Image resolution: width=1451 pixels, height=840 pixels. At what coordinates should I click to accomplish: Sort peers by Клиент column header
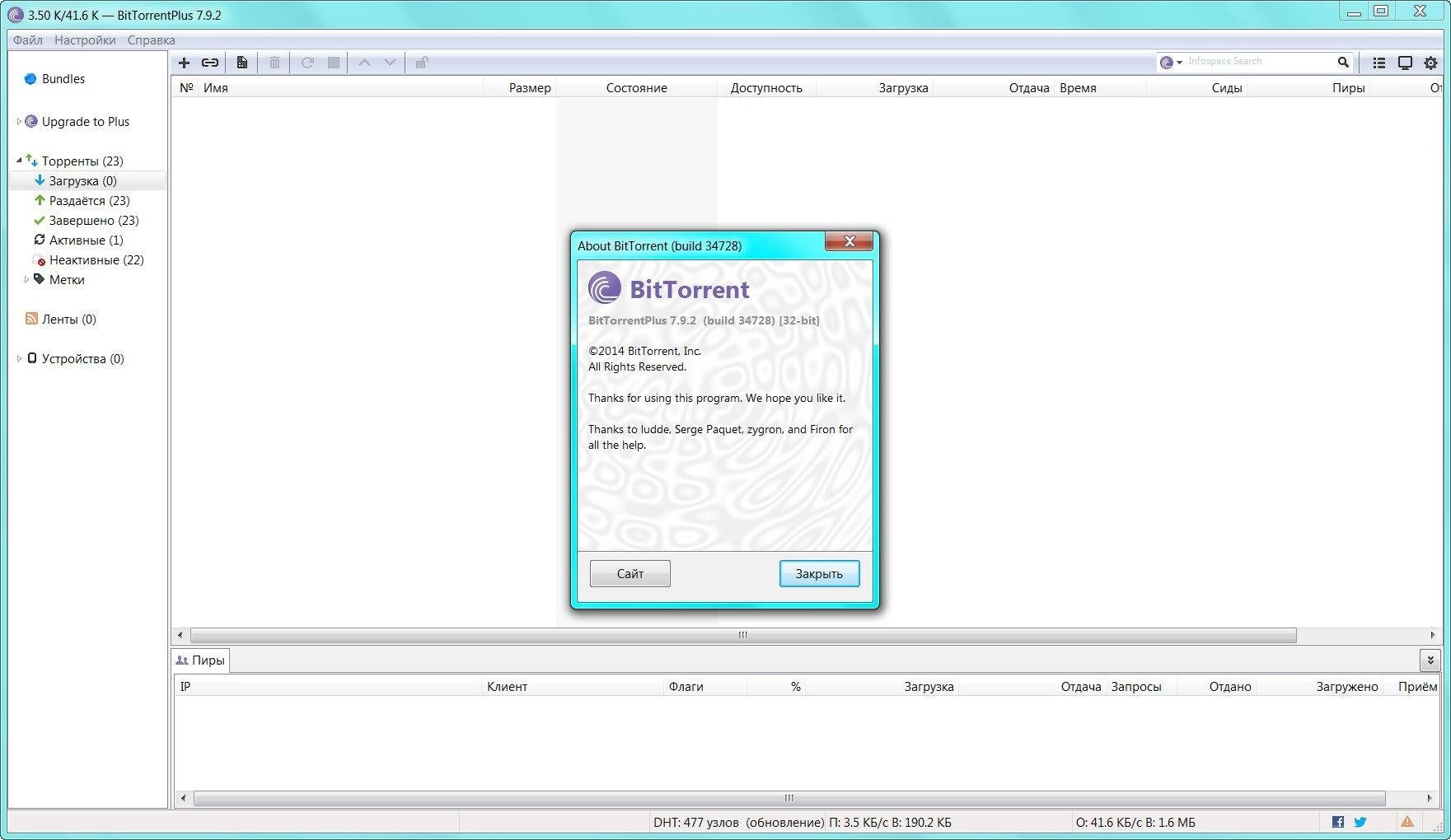tap(573, 687)
